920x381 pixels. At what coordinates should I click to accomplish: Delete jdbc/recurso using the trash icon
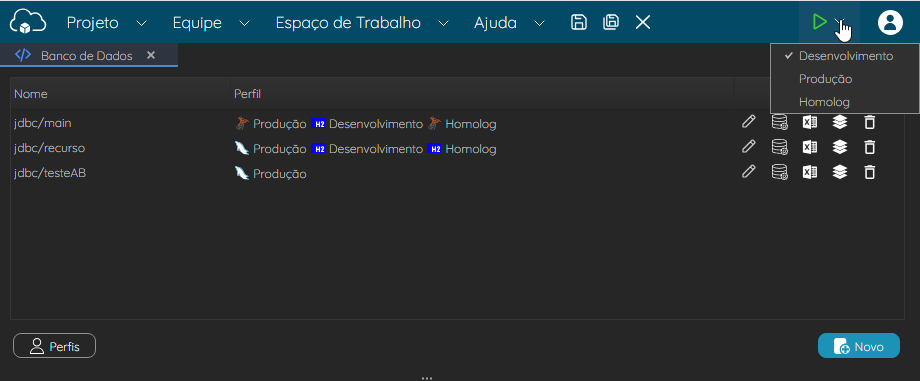point(870,147)
